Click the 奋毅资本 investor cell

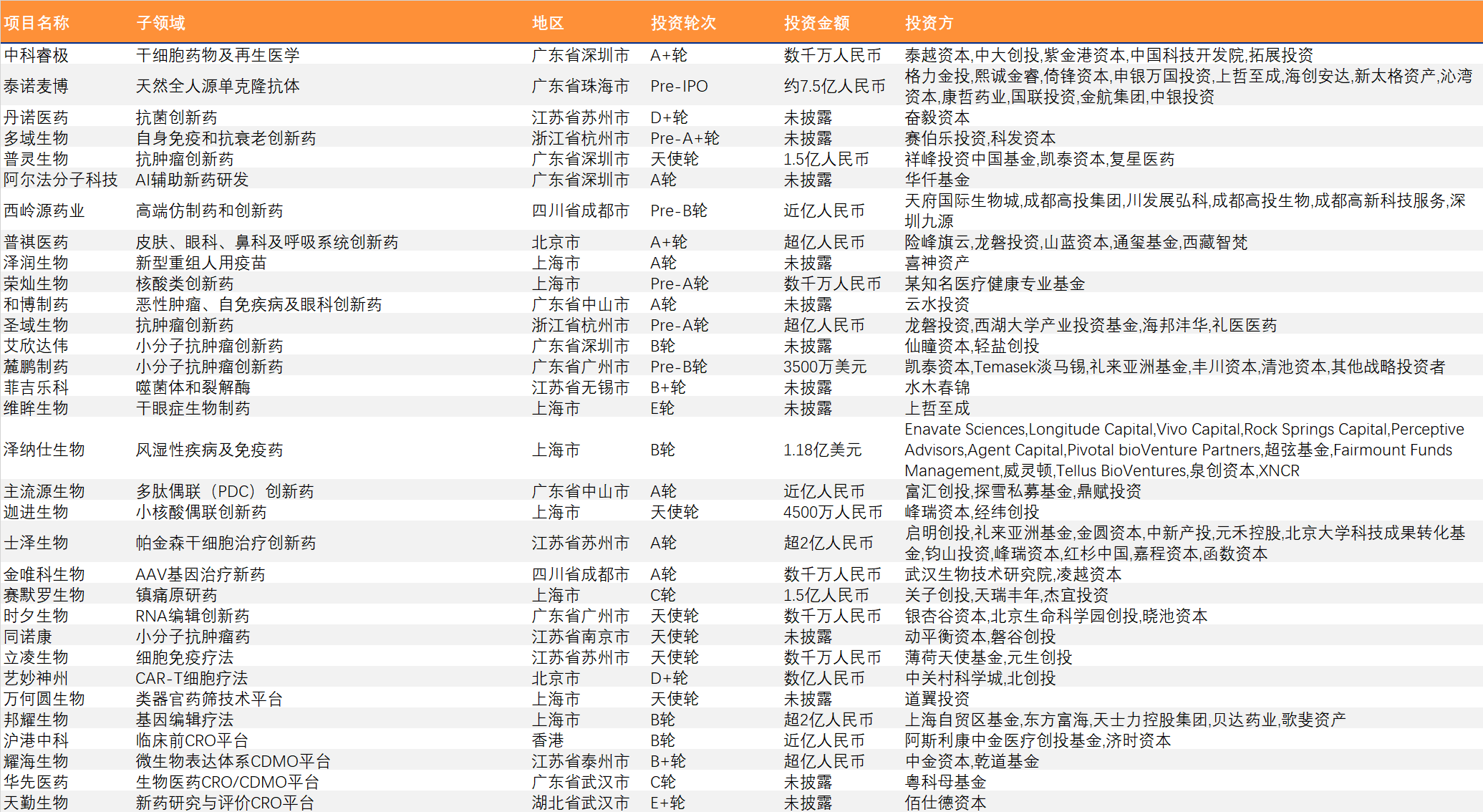pyautogui.click(x=937, y=117)
